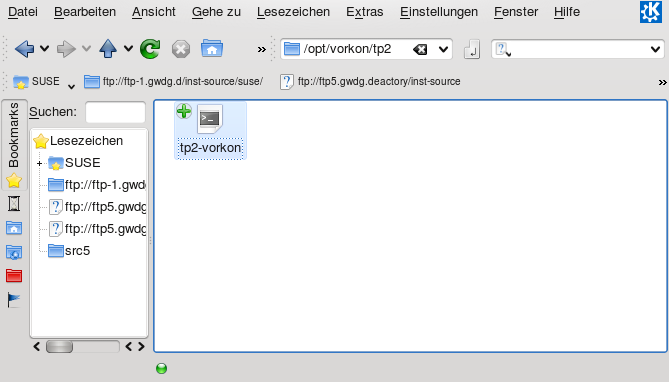Viewport: 669px width, 382px height.
Task: Click the Back navigation arrow
Action: (24, 49)
